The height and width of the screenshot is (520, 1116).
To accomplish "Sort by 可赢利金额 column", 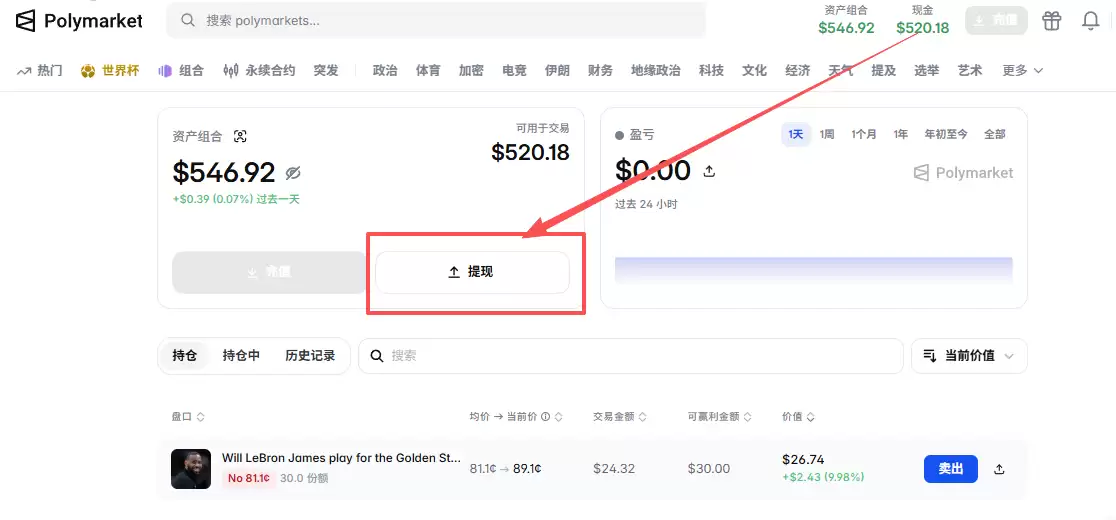I will (720, 417).
